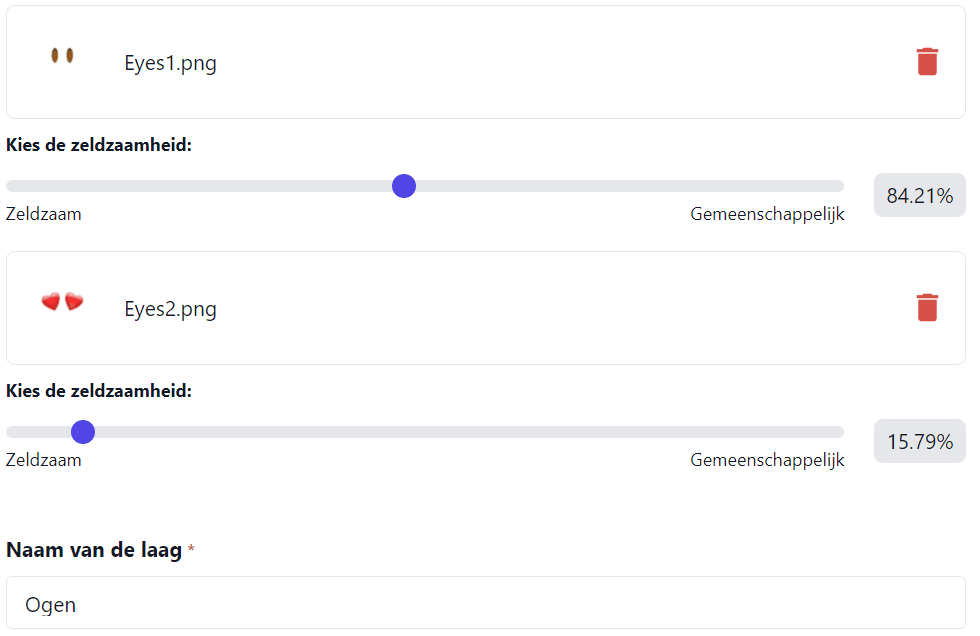Open the heart eyes thumbnail of Eyes2.png
980x636 pixels.
(x=62, y=301)
